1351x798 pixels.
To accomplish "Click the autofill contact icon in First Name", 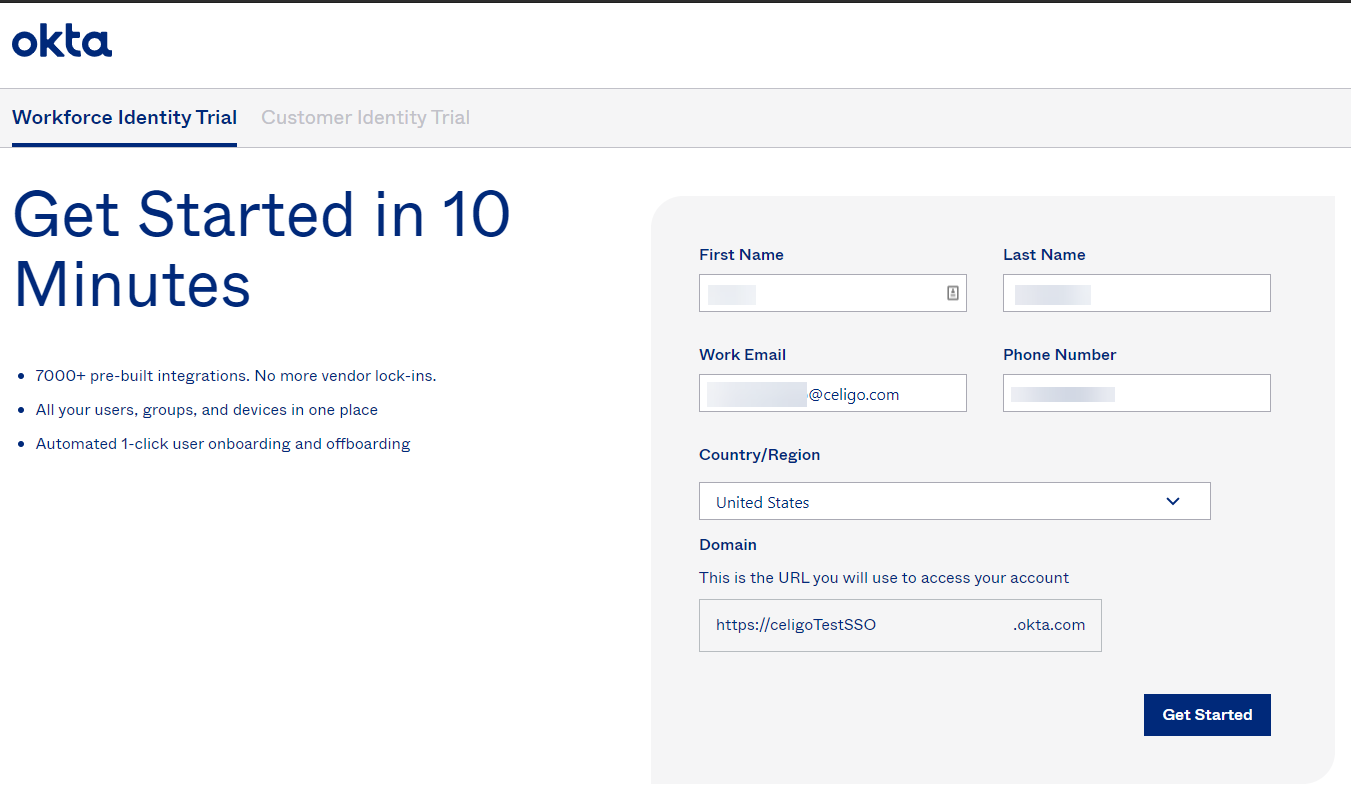I will [x=952, y=293].
